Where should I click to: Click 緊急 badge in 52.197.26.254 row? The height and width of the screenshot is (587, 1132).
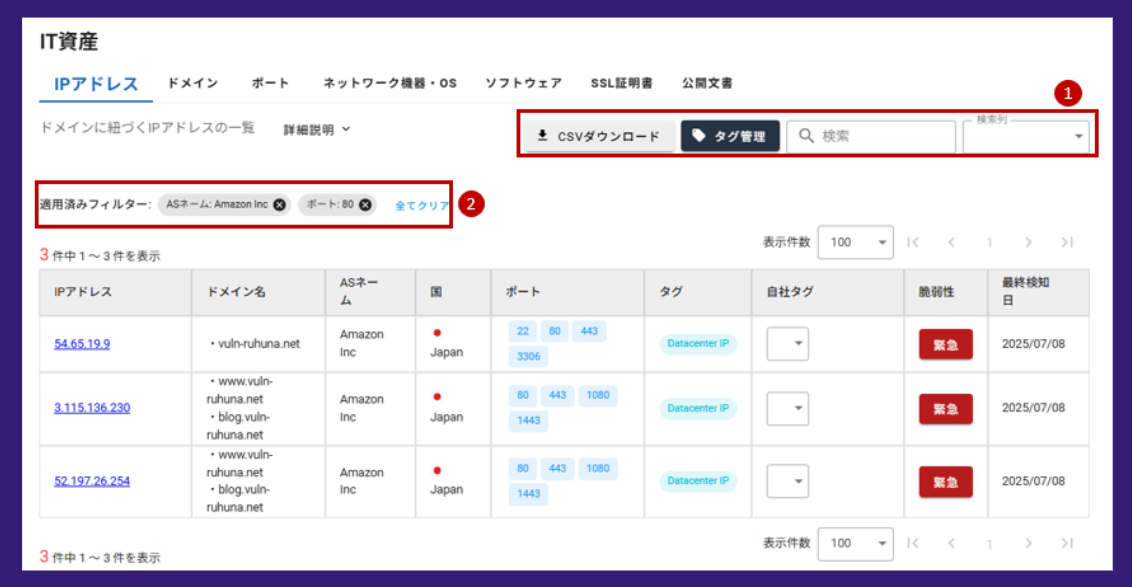[x=945, y=482]
